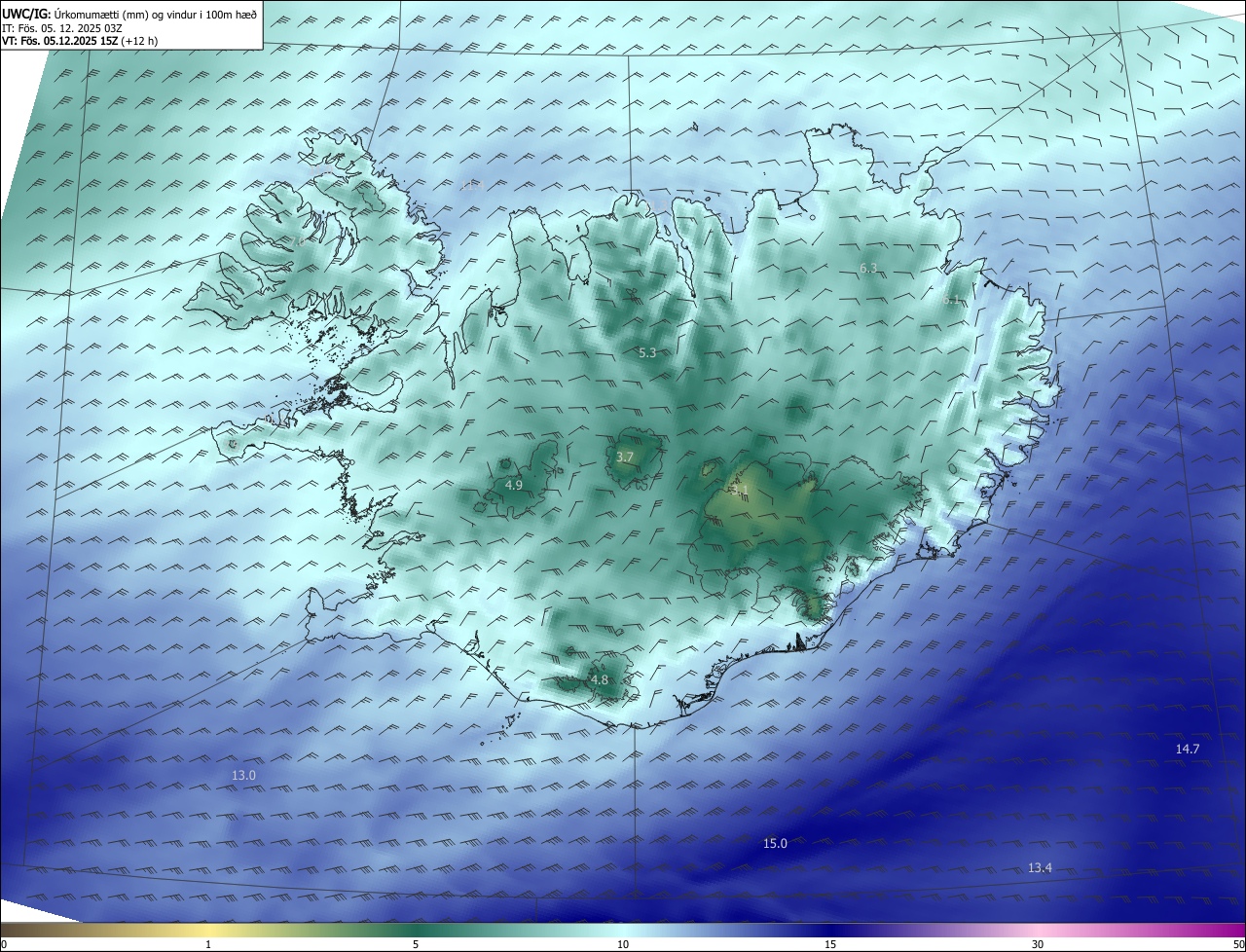
Task: Click the 14.7 value over the ocean
Action: coord(1188,749)
